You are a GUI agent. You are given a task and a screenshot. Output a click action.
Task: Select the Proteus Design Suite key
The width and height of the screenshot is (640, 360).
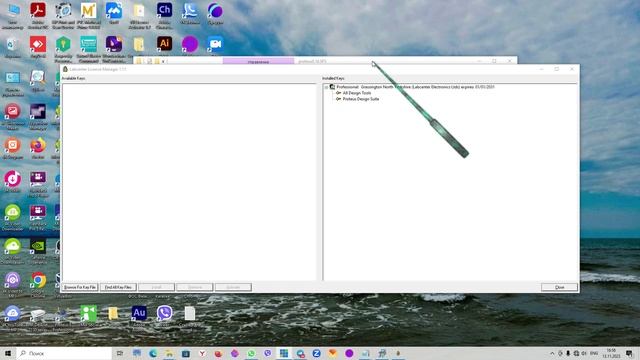click(x=361, y=99)
